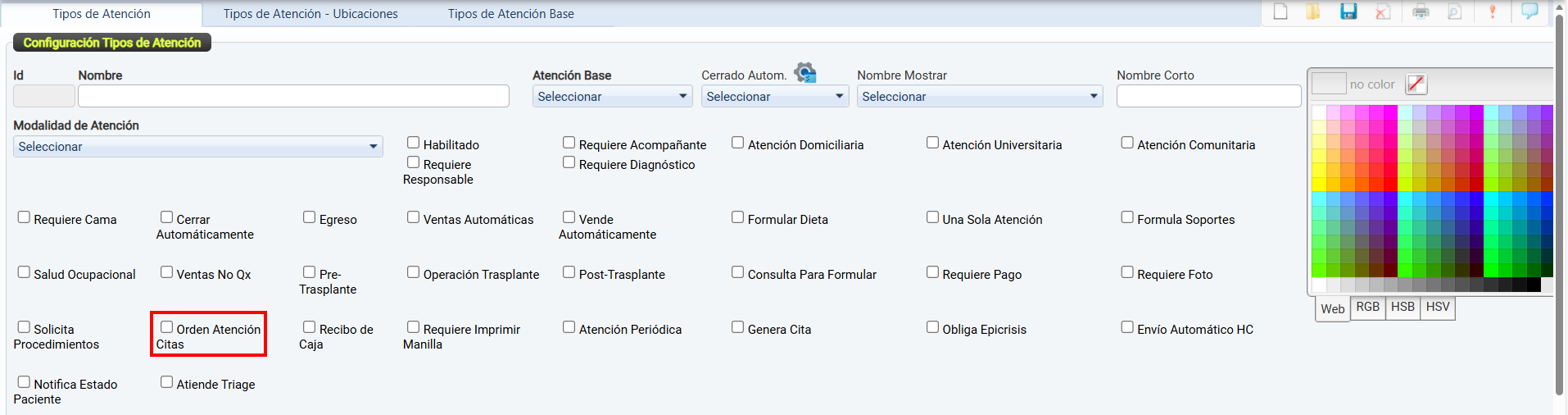Click the magnifier search document icon
This screenshot has height=415, width=1568.
tap(1455, 11)
